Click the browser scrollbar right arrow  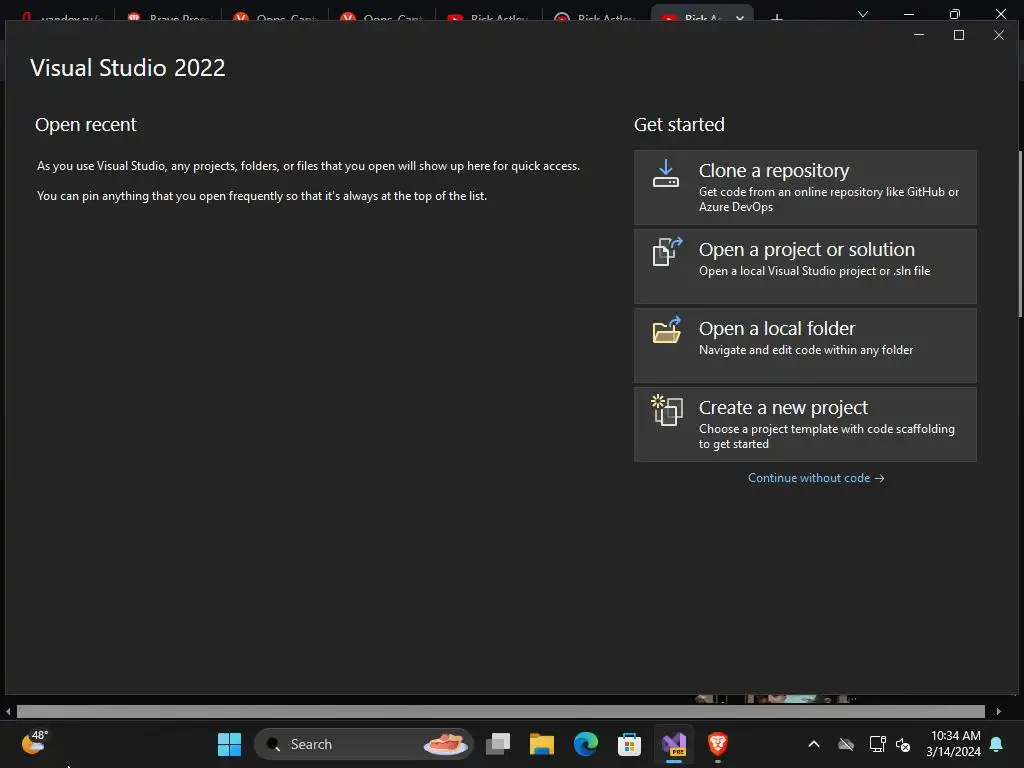pyautogui.click(x=999, y=711)
